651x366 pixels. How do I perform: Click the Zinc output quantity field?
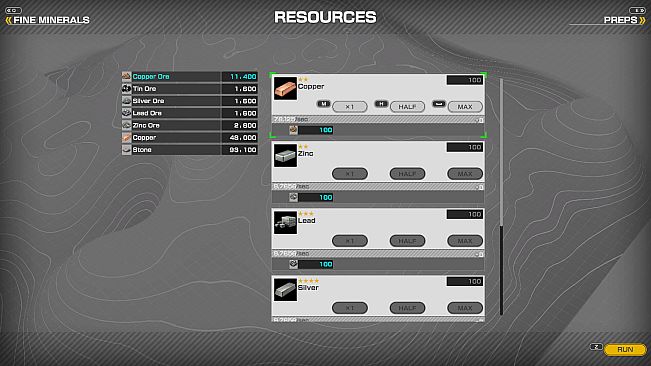[465, 147]
